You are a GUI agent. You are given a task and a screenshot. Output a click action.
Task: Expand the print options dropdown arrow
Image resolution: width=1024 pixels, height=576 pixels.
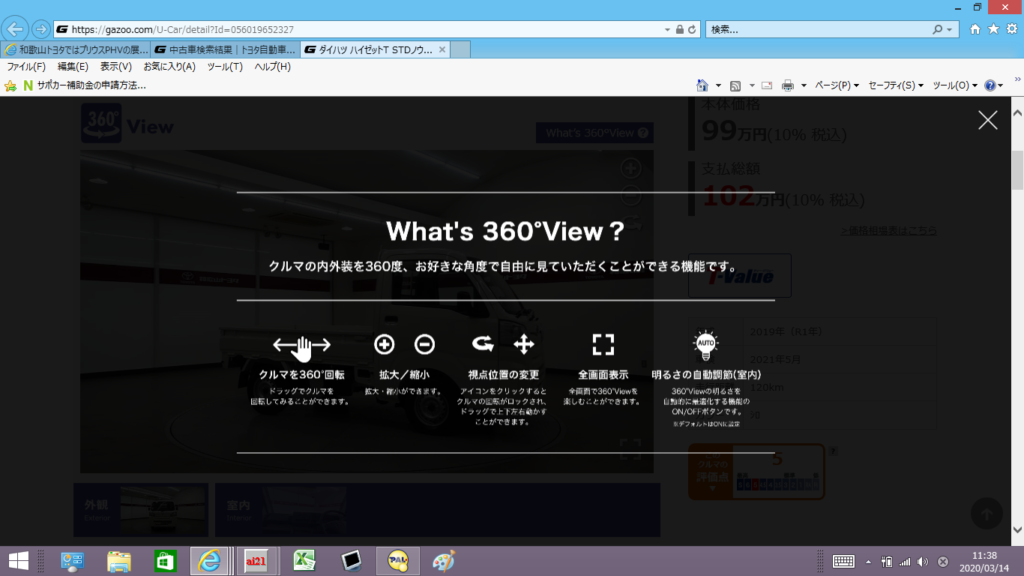[804, 86]
